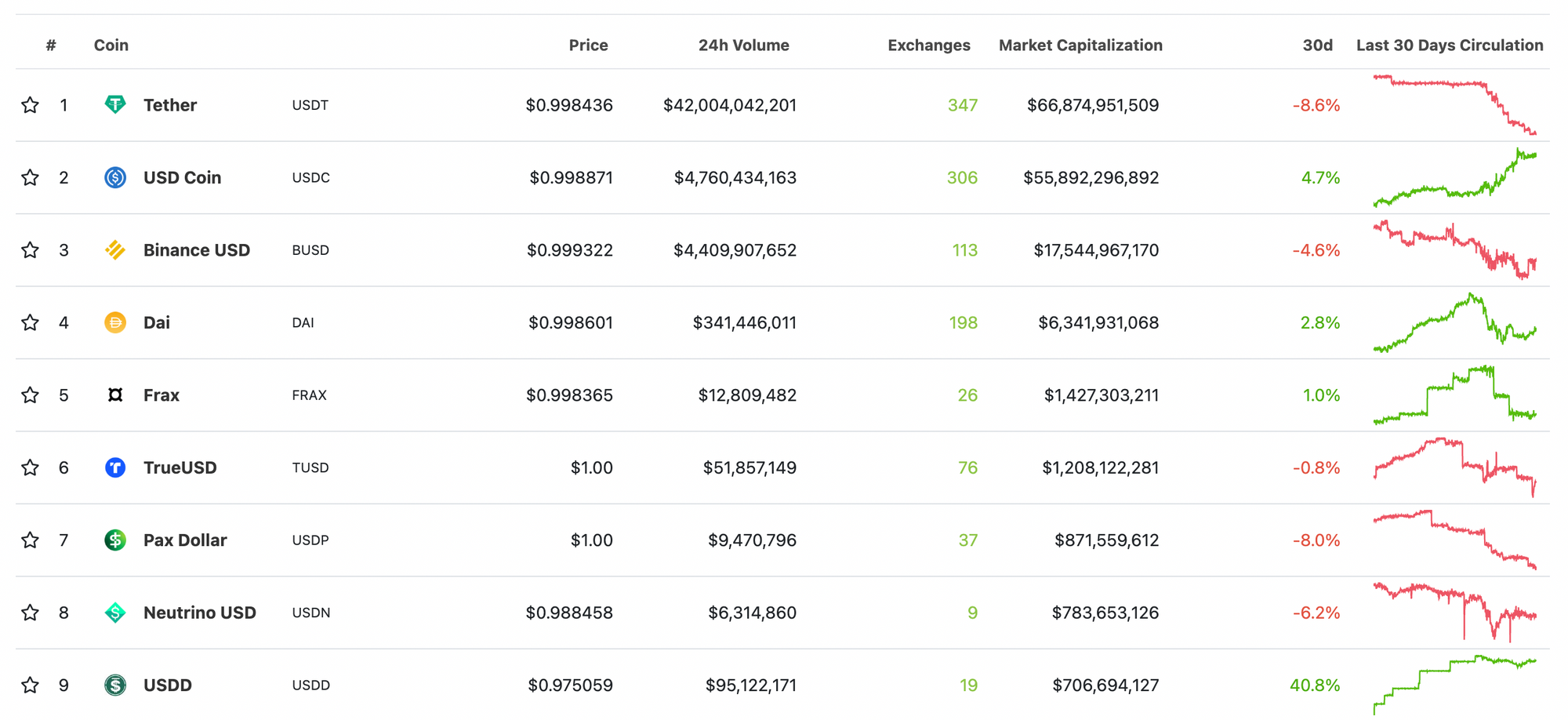Select the $66,874,951,509 market cap

pyautogui.click(x=1093, y=105)
